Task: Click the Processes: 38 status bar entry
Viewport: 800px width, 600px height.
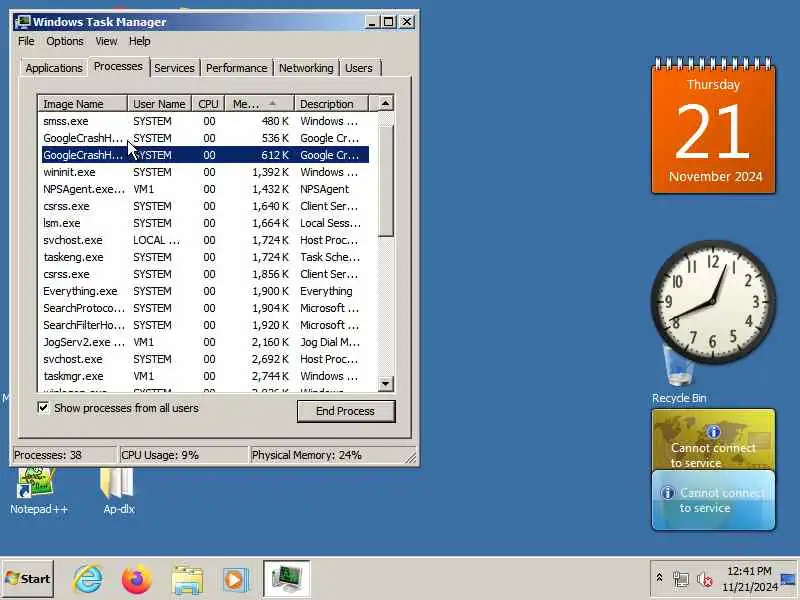Action: [x=64, y=455]
